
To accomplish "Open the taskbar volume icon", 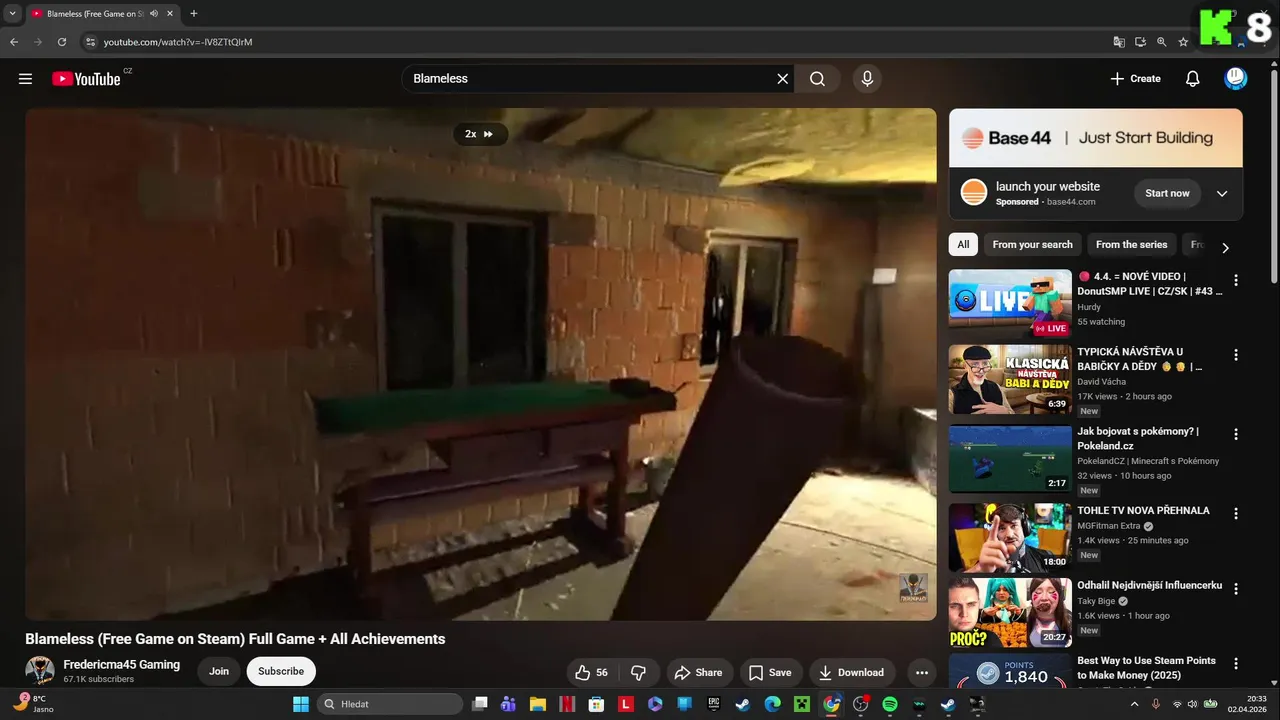I will coord(1192,704).
